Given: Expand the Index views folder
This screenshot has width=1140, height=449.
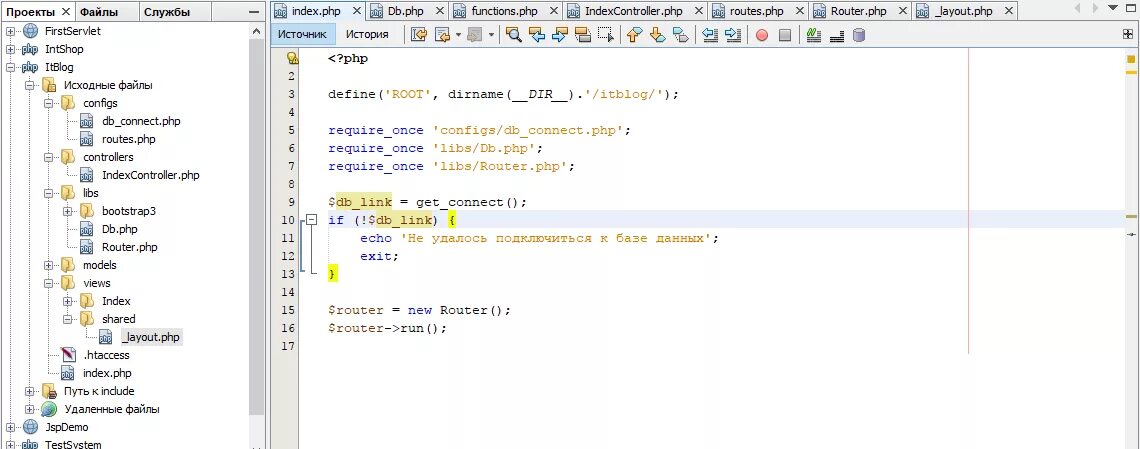Looking at the screenshot, I should coord(68,301).
